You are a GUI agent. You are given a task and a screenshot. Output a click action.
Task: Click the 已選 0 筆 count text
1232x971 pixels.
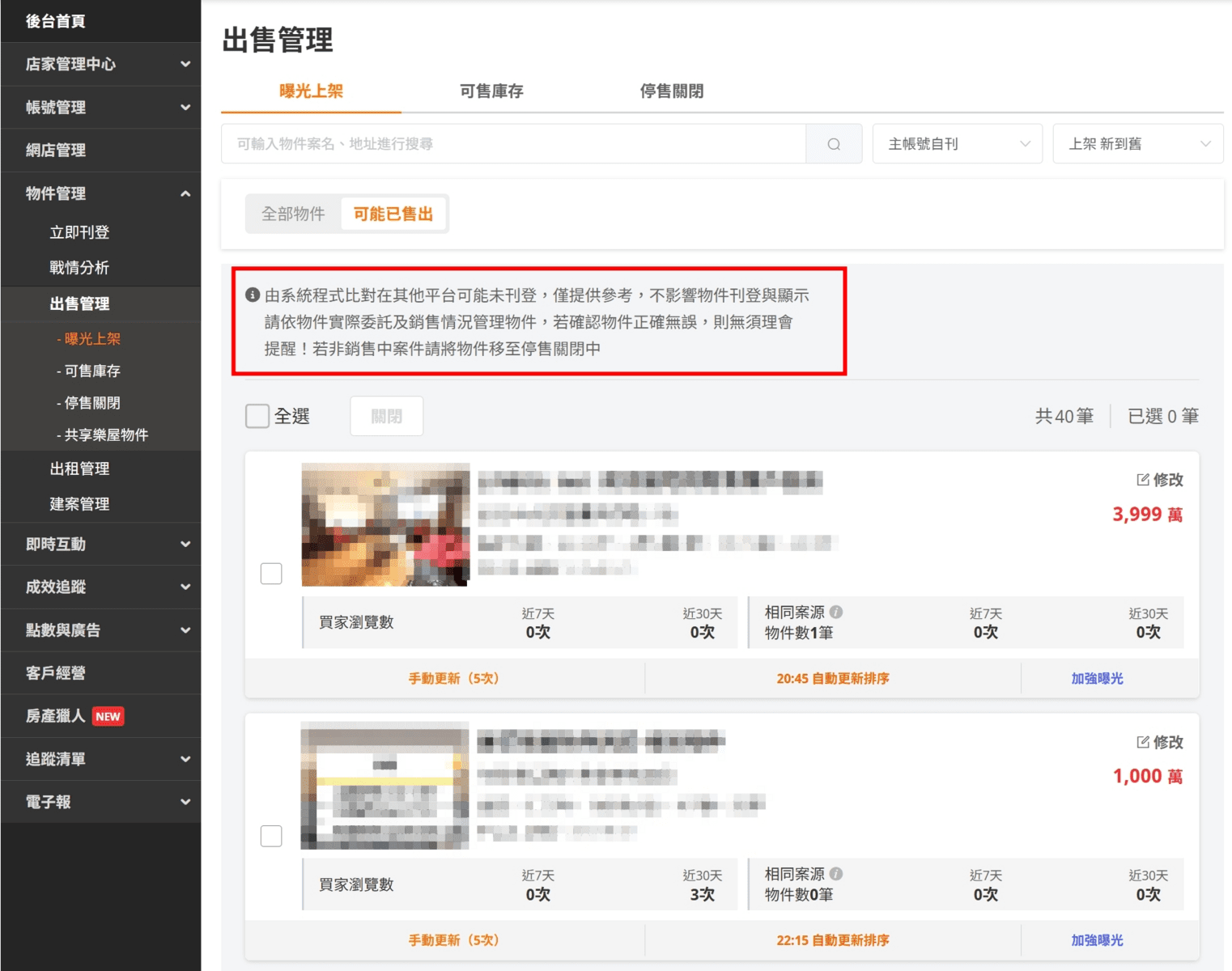click(1163, 416)
